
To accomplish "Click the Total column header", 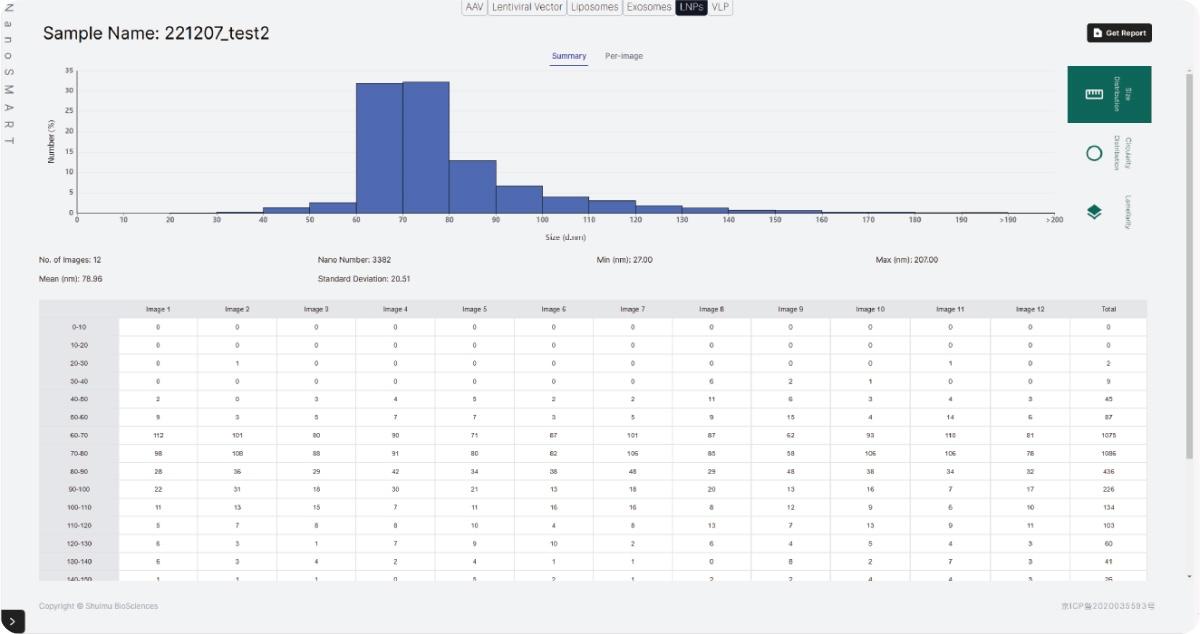I will point(1108,309).
